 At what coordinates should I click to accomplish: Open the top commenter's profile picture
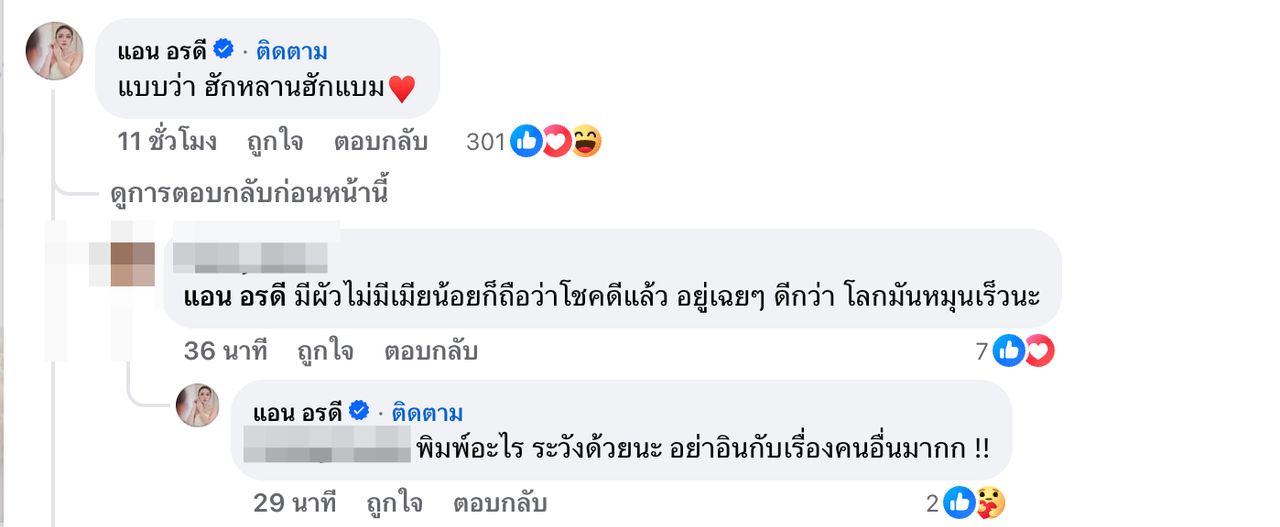point(54,50)
